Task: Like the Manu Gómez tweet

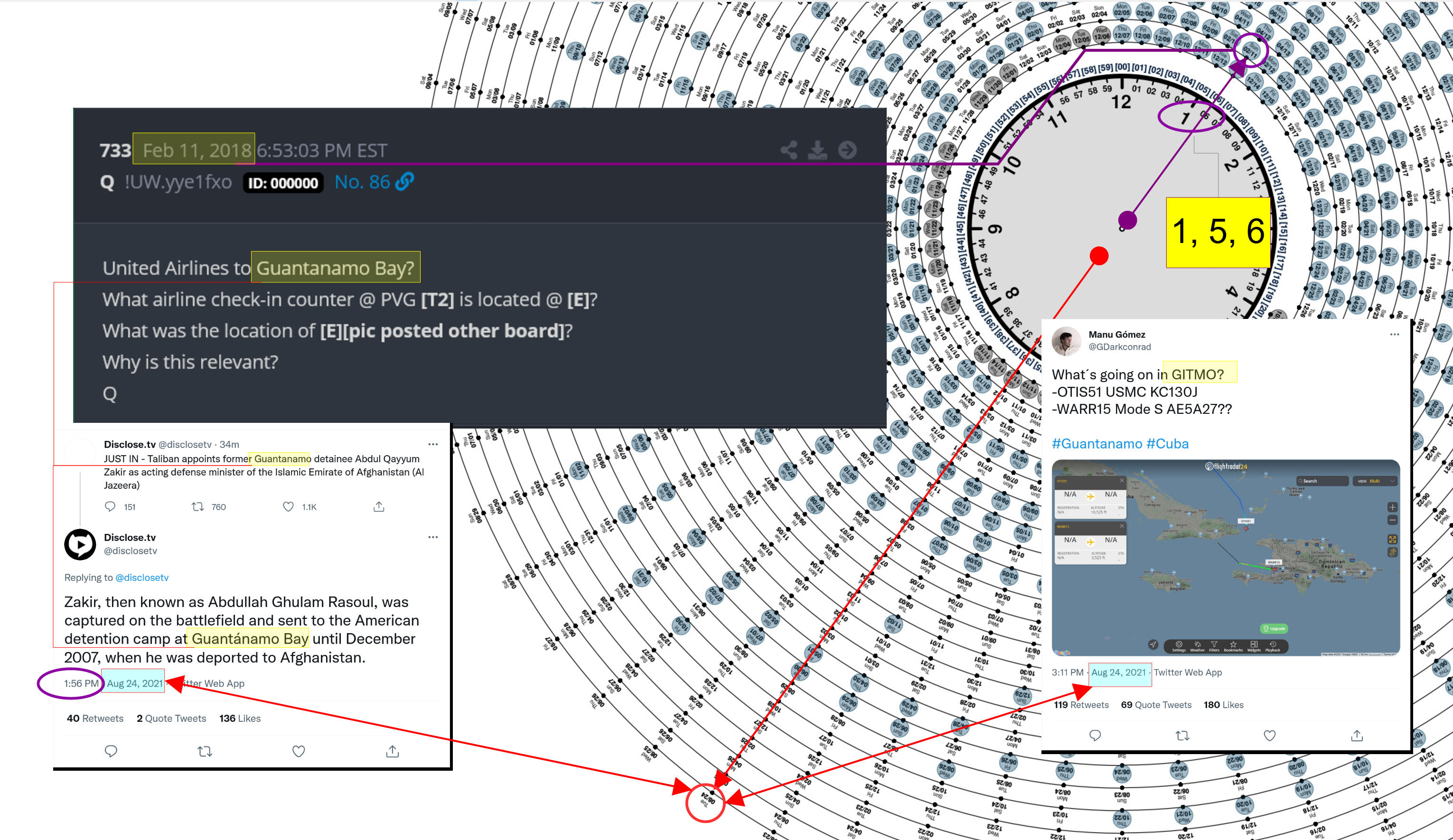Action: tap(1270, 736)
